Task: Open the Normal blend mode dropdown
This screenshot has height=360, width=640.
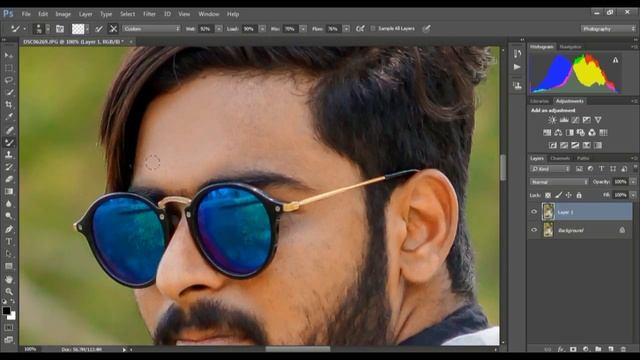Action: (559, 182)
